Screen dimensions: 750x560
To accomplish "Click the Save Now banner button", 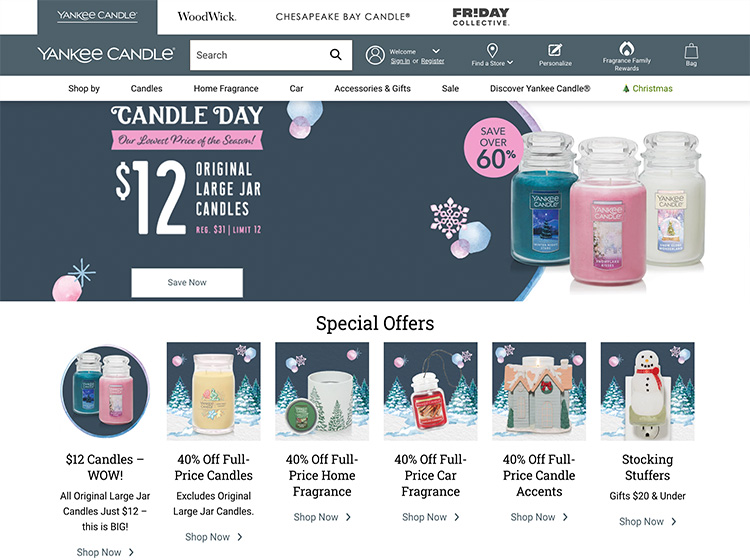I will (187, 283).
